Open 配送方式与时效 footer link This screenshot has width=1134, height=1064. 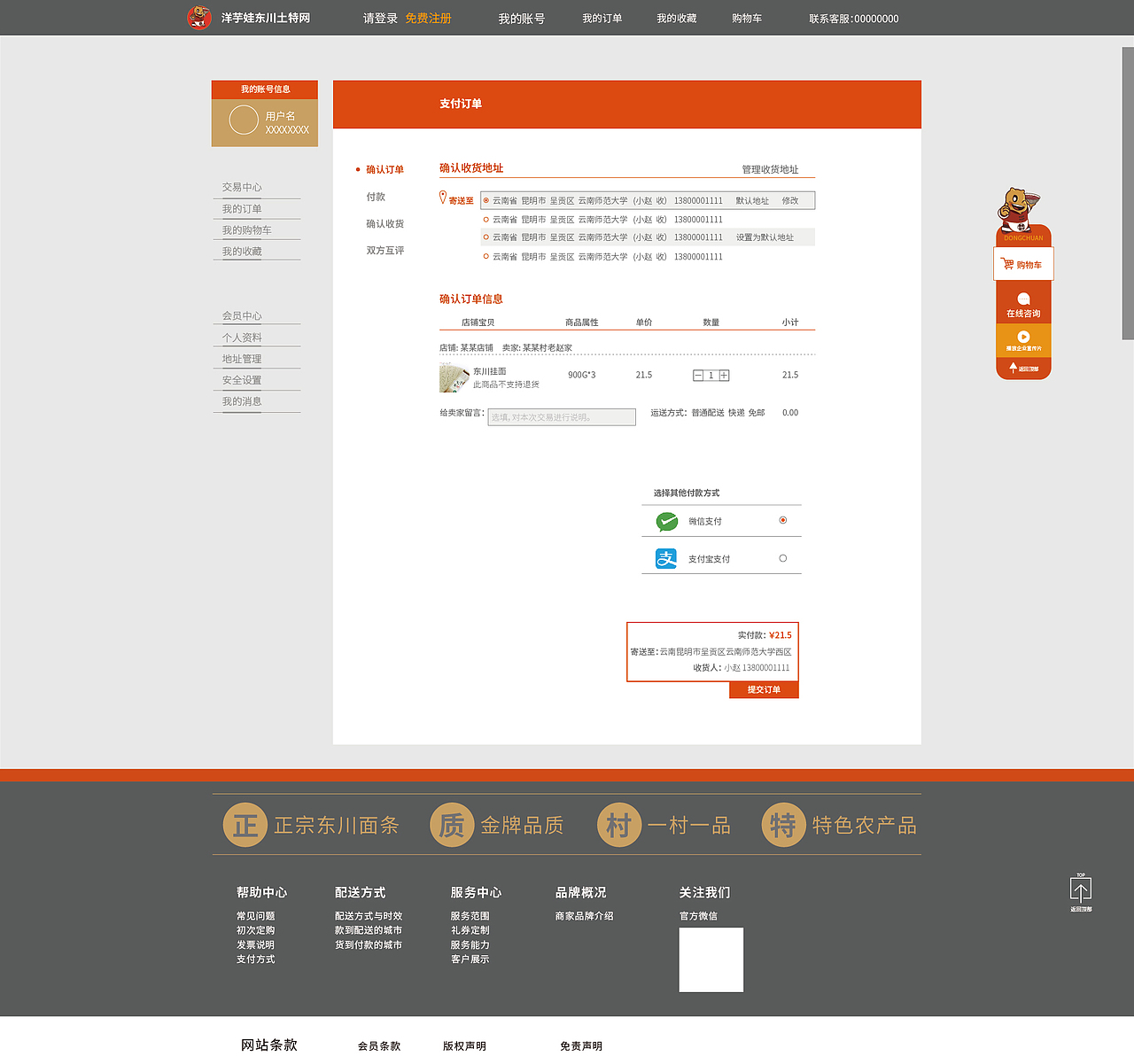click(x=369, y=916)
